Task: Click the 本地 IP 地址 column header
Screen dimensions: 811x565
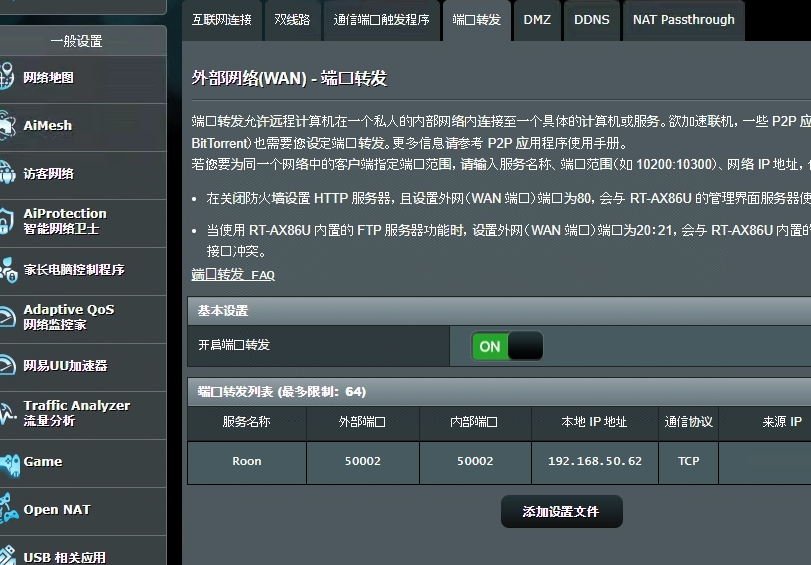Action: [x=595, y=422]
